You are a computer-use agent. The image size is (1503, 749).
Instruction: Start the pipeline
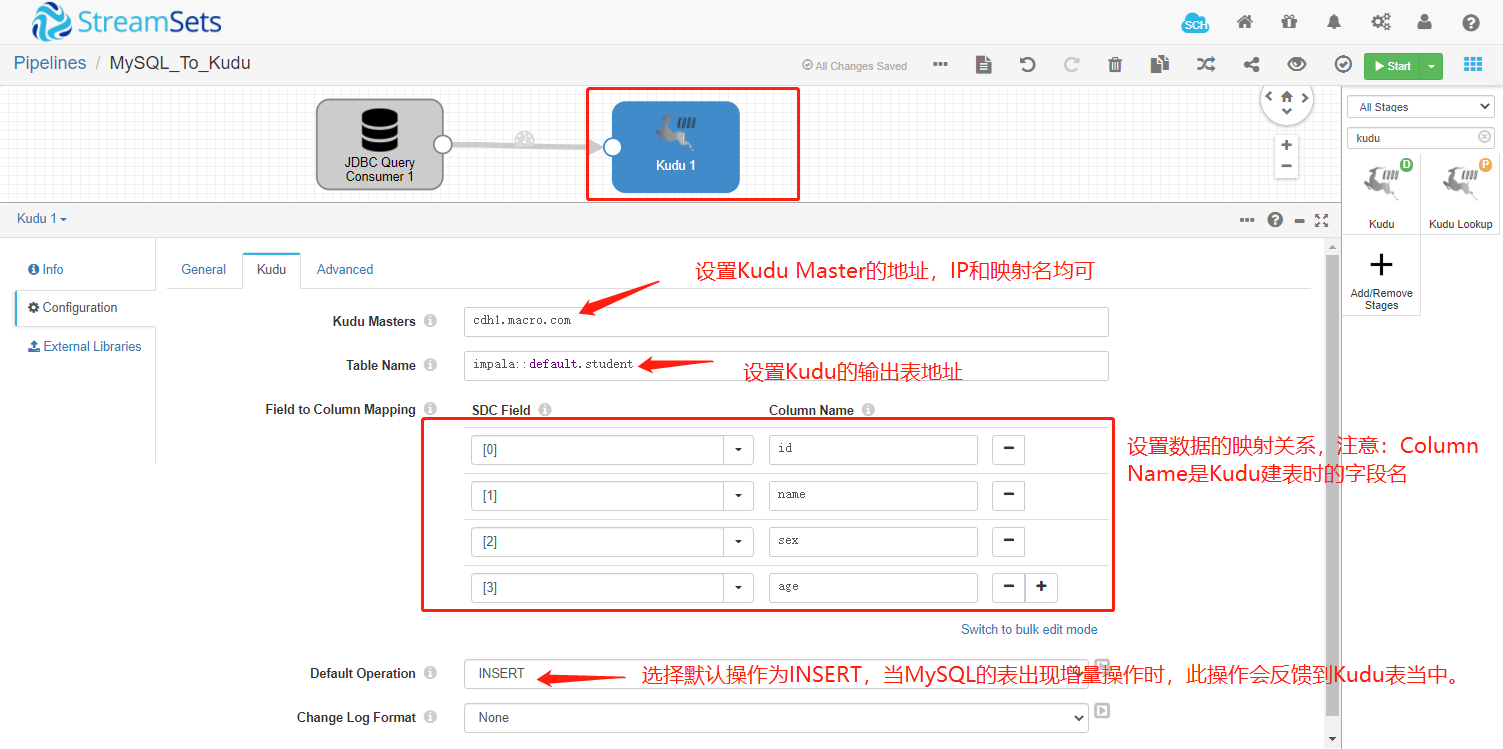(1392, 66)
